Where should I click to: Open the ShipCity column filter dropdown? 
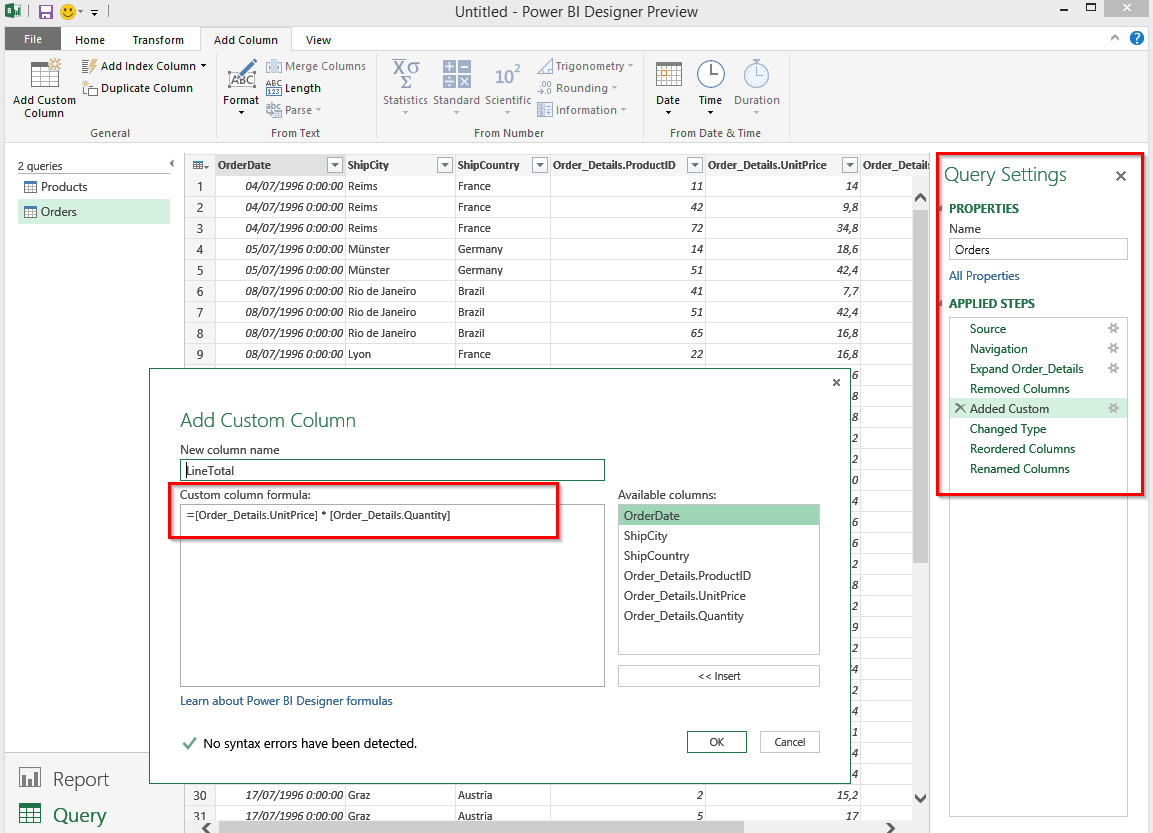coord(444,165)
